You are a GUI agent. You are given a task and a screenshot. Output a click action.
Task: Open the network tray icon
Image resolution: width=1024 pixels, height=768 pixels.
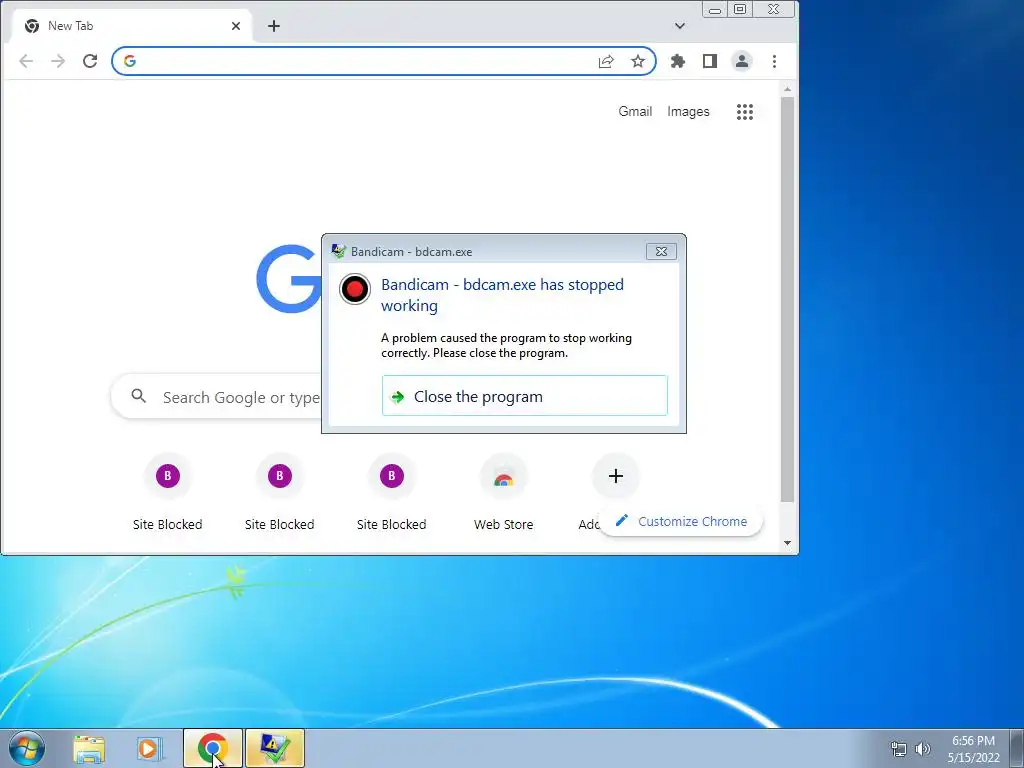(899, 749)
